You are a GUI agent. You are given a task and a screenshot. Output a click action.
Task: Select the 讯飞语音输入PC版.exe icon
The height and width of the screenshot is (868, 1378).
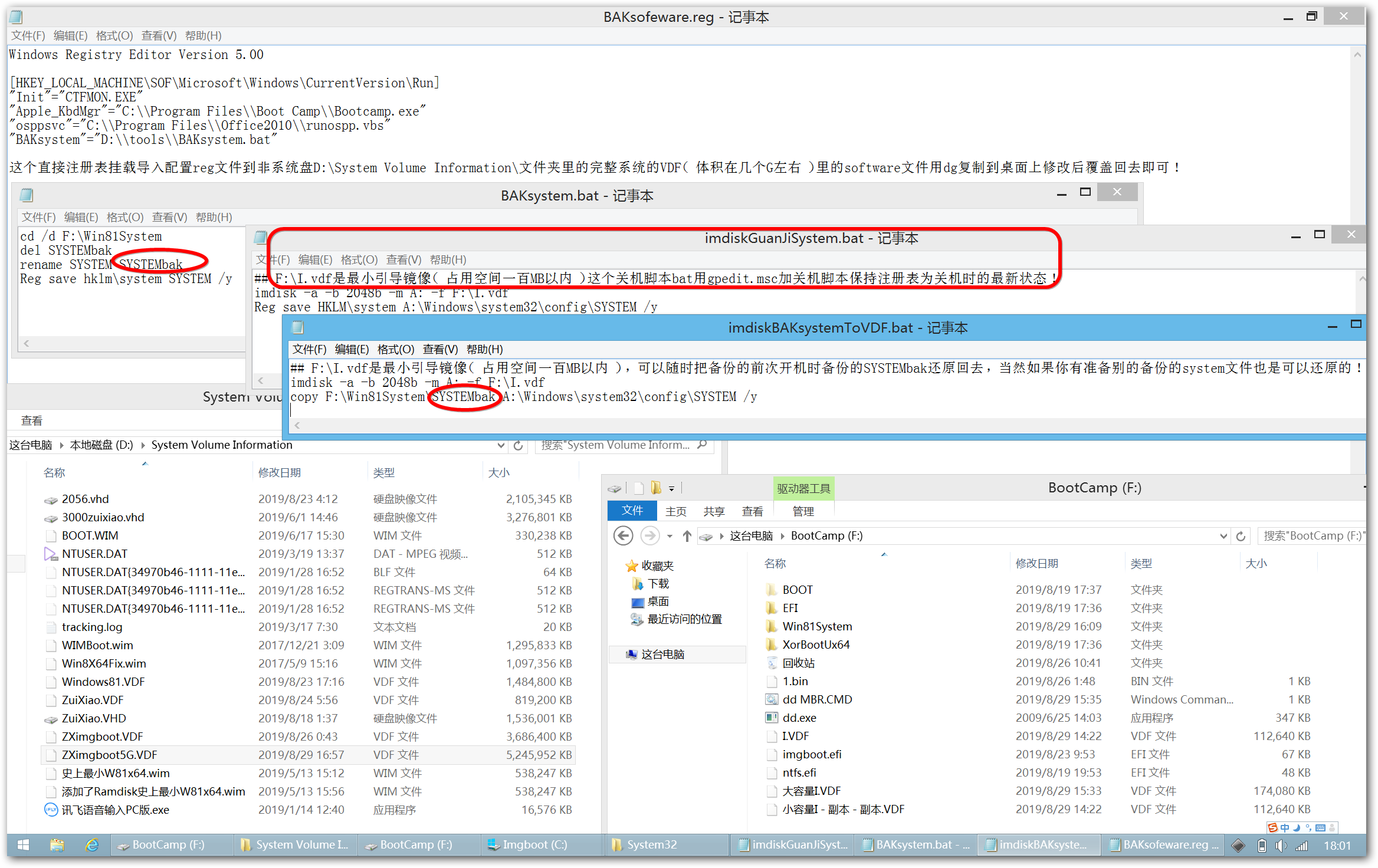click(x=51, y=810)
